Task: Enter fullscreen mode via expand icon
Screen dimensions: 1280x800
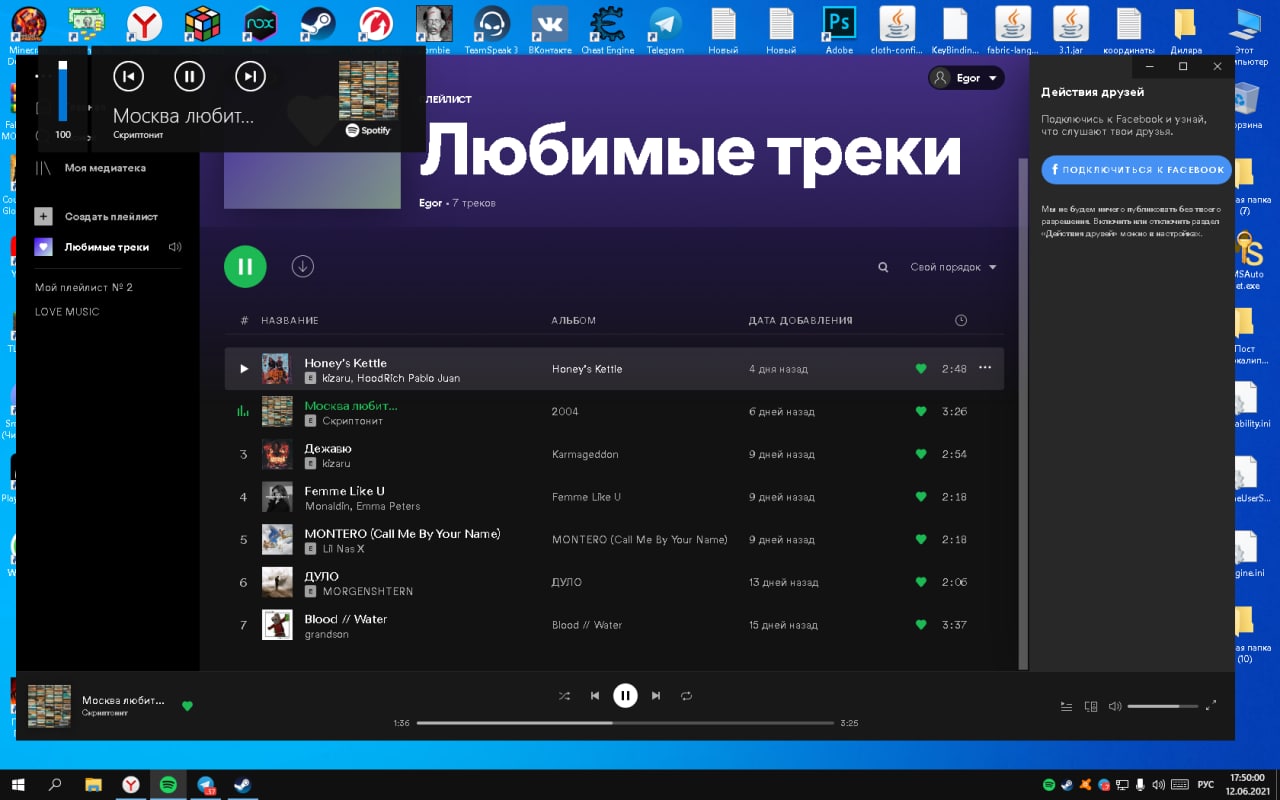Action: 1211,705
